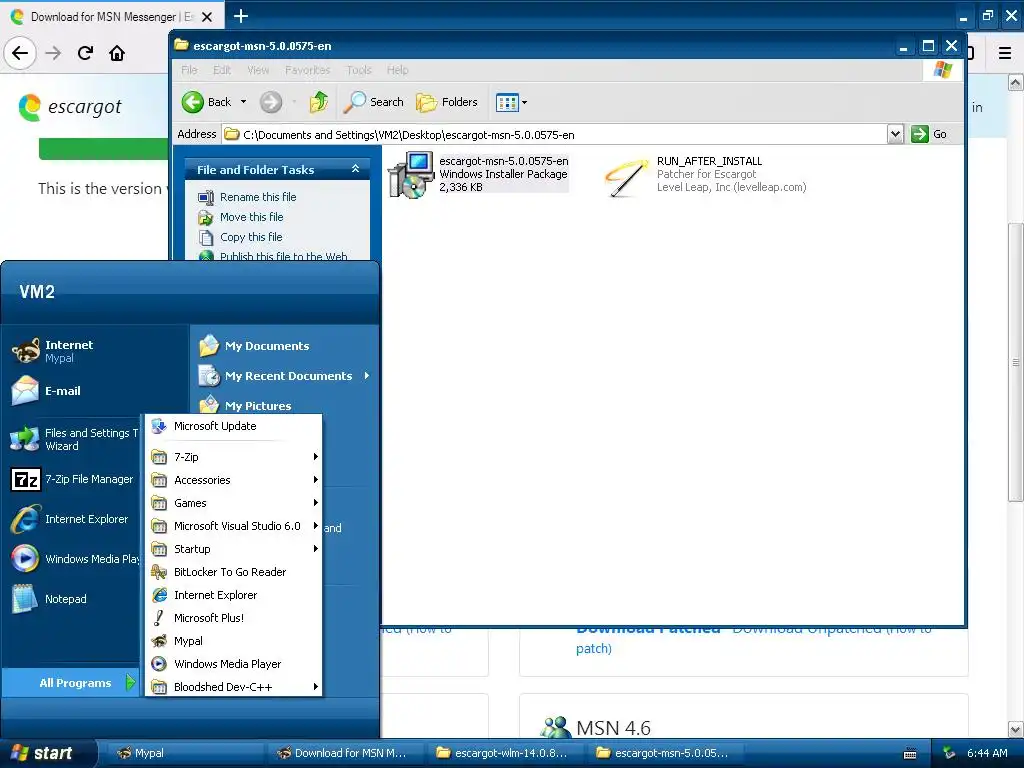The image size is (1024, 768).
Task: Open Internet Explorer in All Programs list
Action: coord(233,595)
